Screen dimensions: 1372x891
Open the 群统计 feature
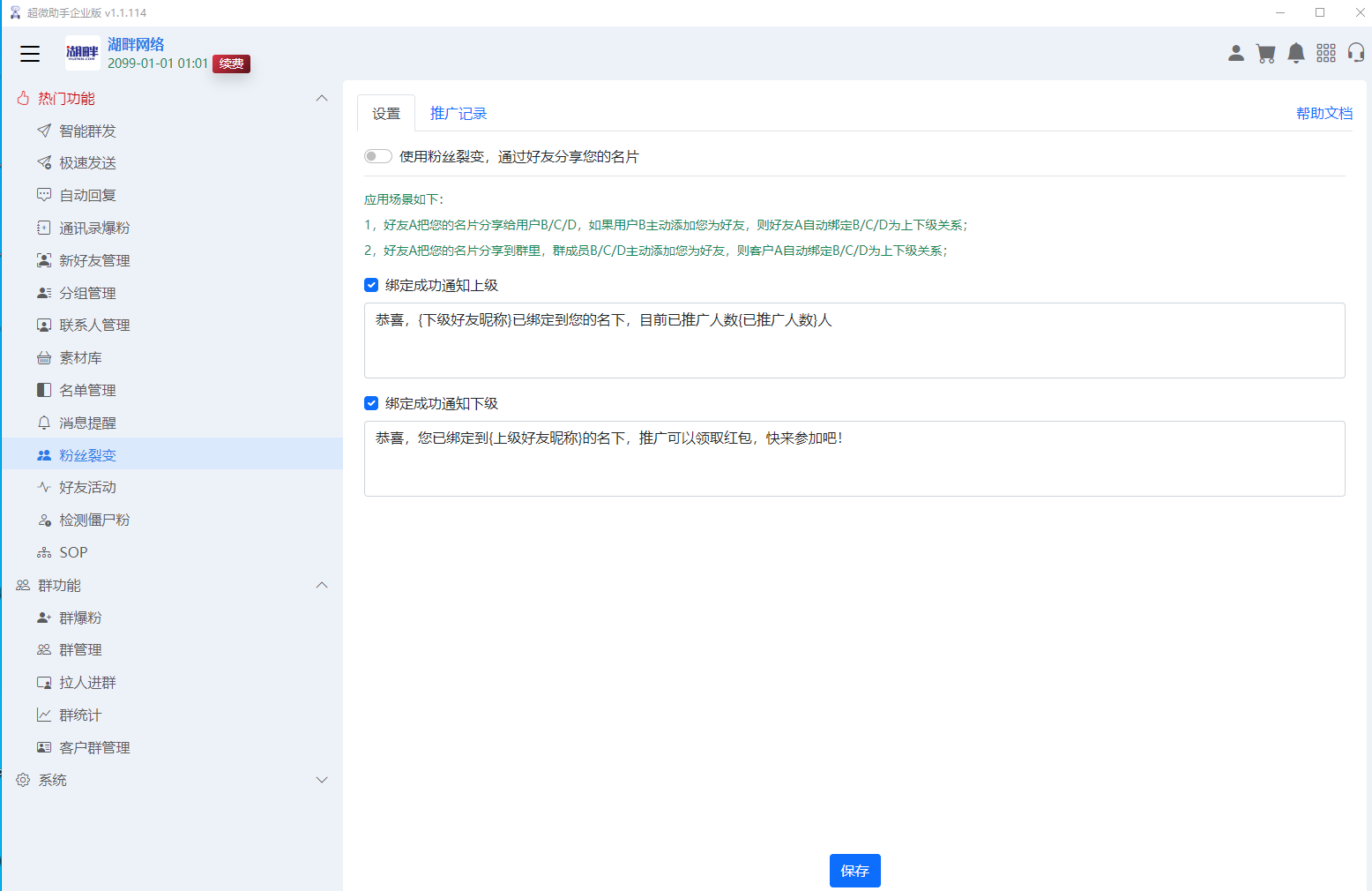[79, 715]
